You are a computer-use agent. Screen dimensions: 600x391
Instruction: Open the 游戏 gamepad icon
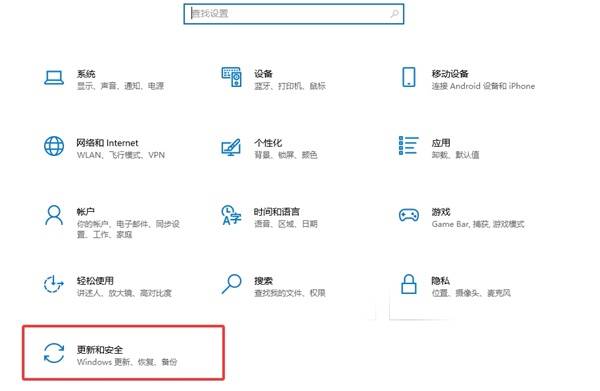click(409, 215)
